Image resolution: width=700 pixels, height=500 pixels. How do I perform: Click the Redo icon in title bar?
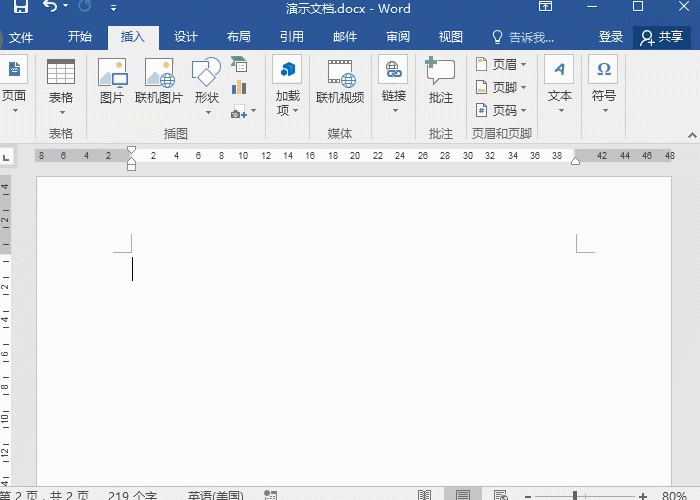click(84, 6)
